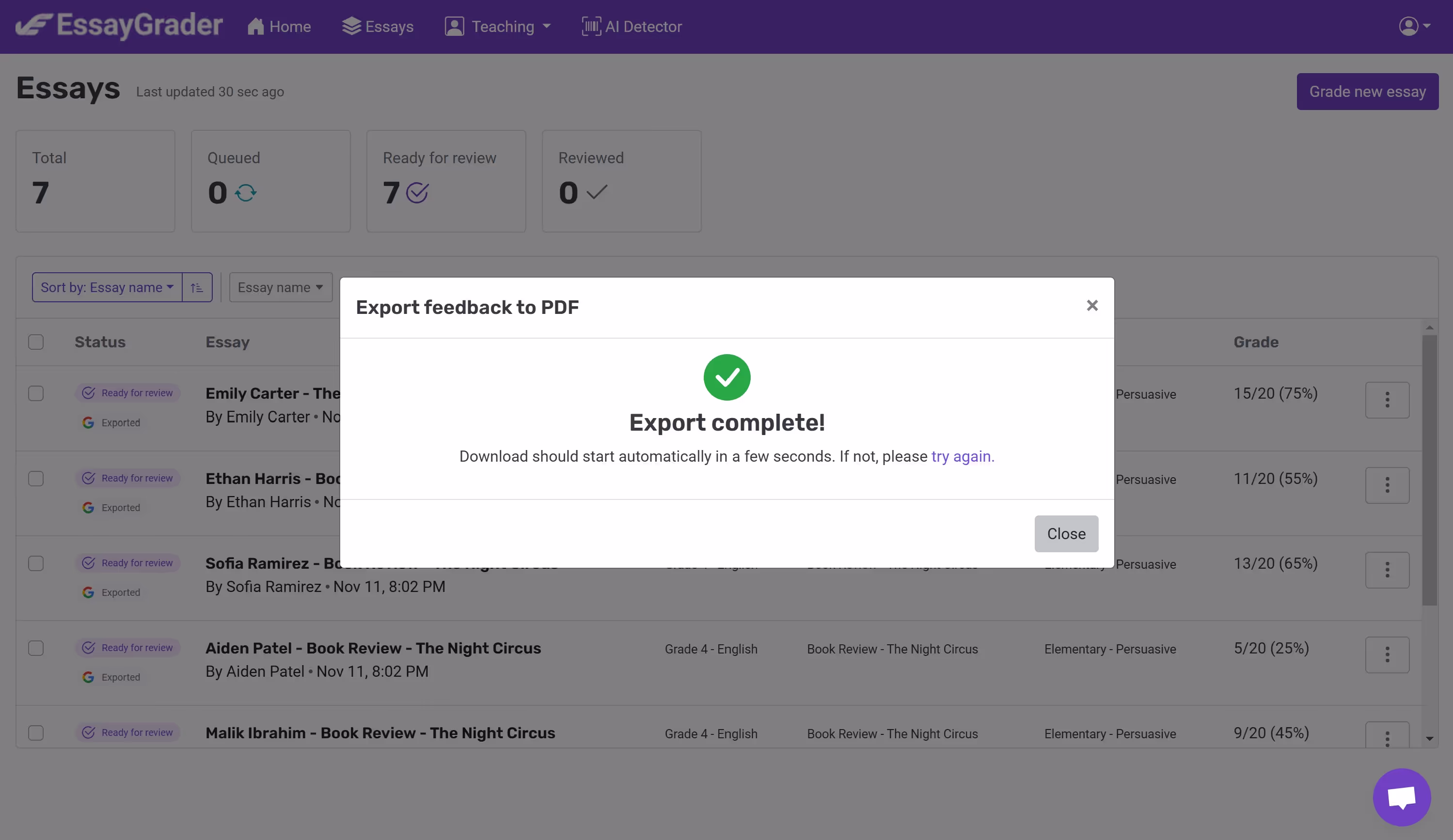Screen dimensions: 1453x840
Task: Click the Reviewed stats card
Action: 621,181
